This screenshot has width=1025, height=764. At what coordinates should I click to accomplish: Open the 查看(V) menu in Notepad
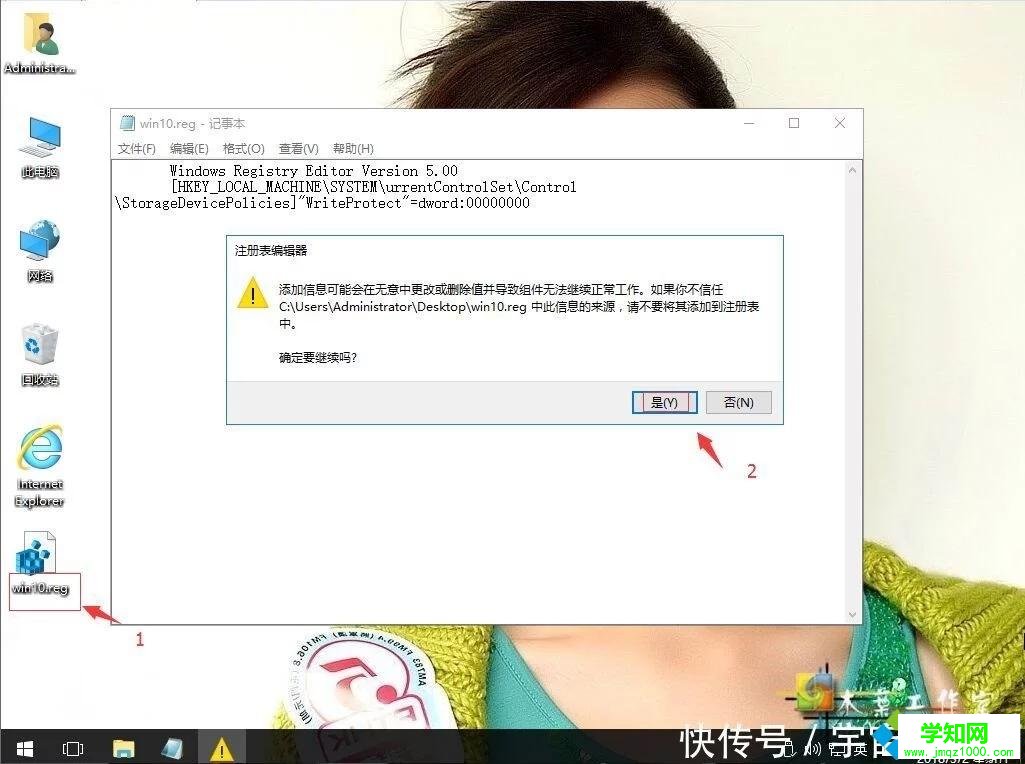coord(297,148)
